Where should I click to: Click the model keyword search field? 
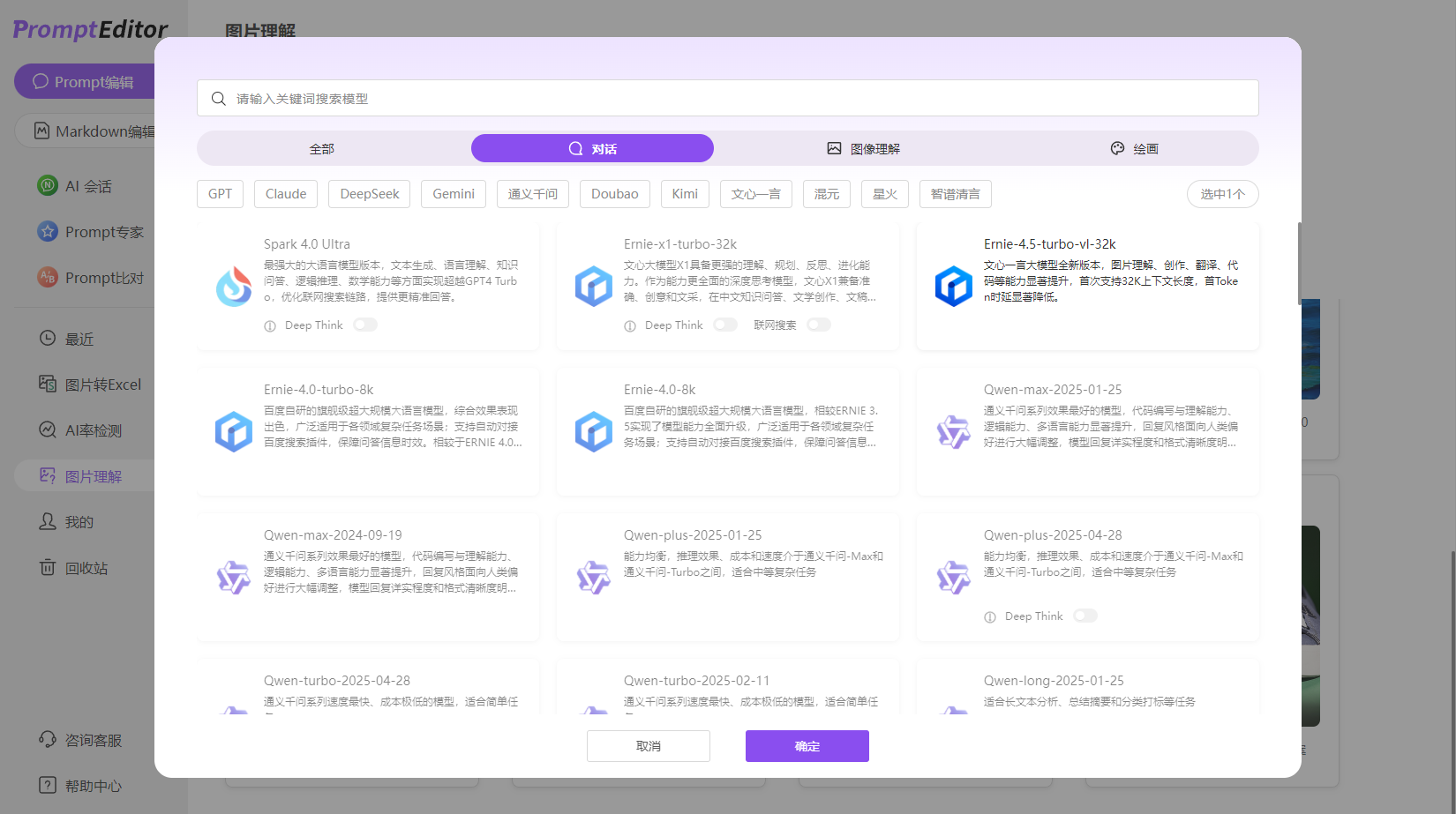coord(727,99)
